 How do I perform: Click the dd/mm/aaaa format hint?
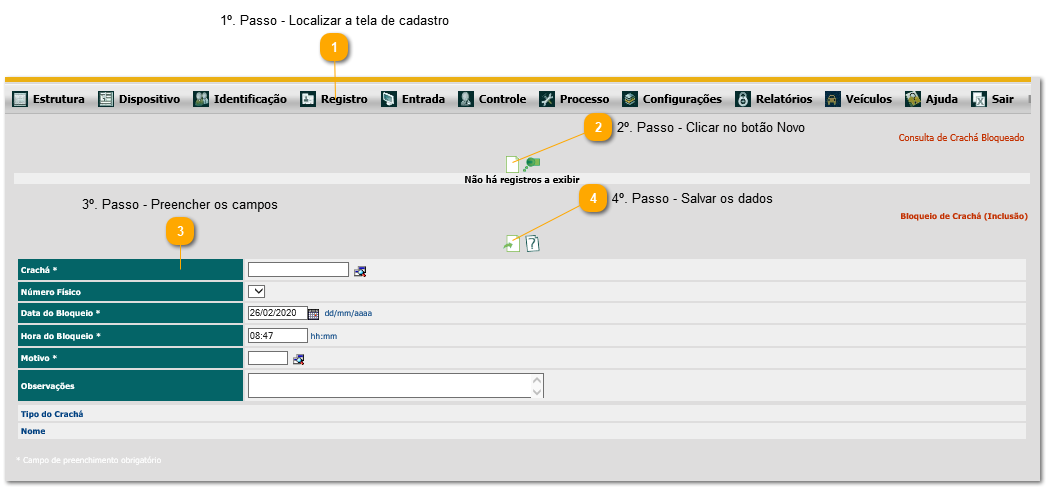(x=348, y=313)
